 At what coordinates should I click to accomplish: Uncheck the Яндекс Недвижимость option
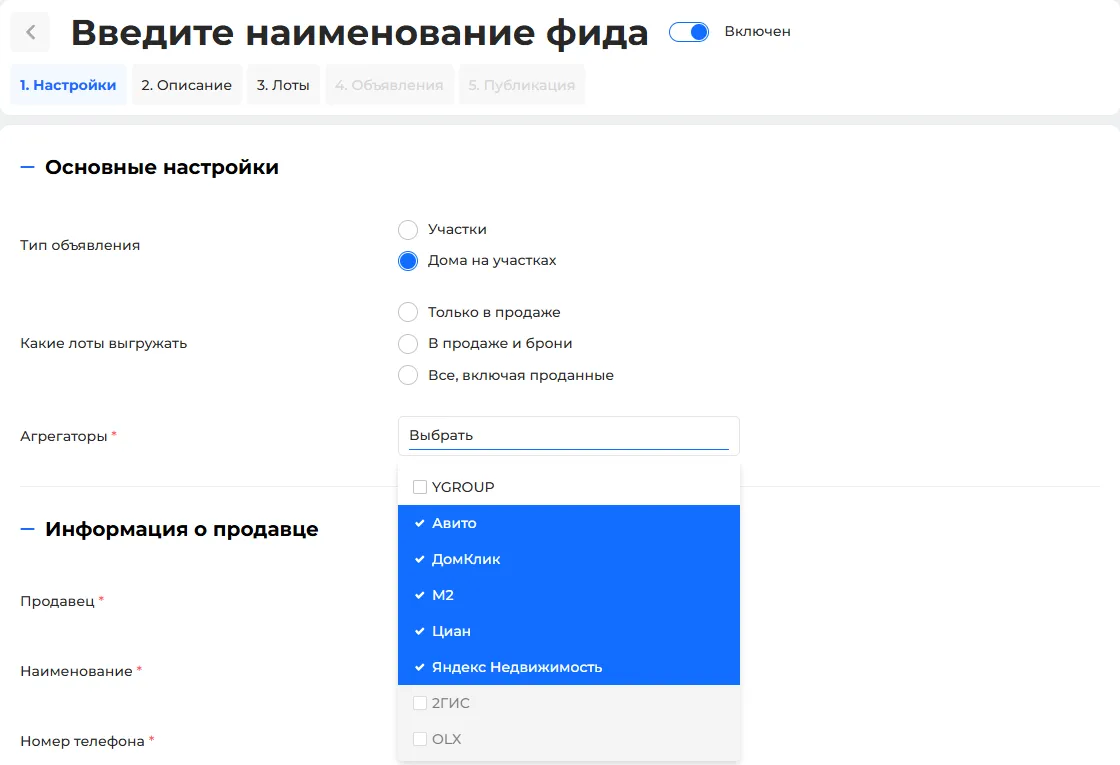pyautogui.click(x=569, y=667)
